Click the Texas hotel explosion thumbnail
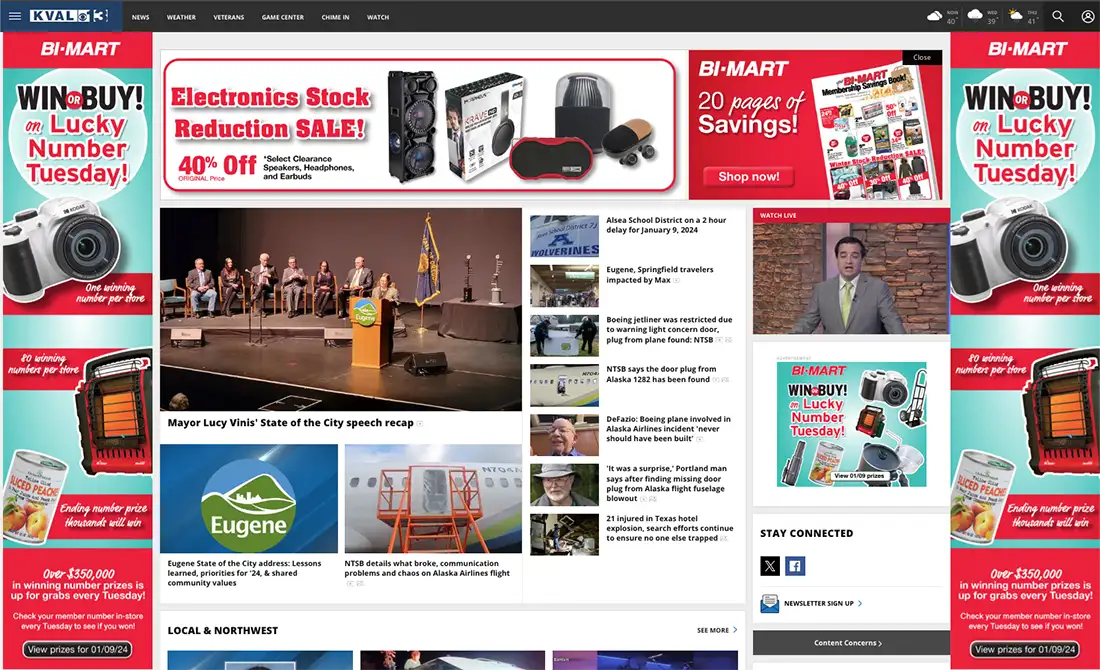This screenshot has width=1100, height=670. click(564, 535)
